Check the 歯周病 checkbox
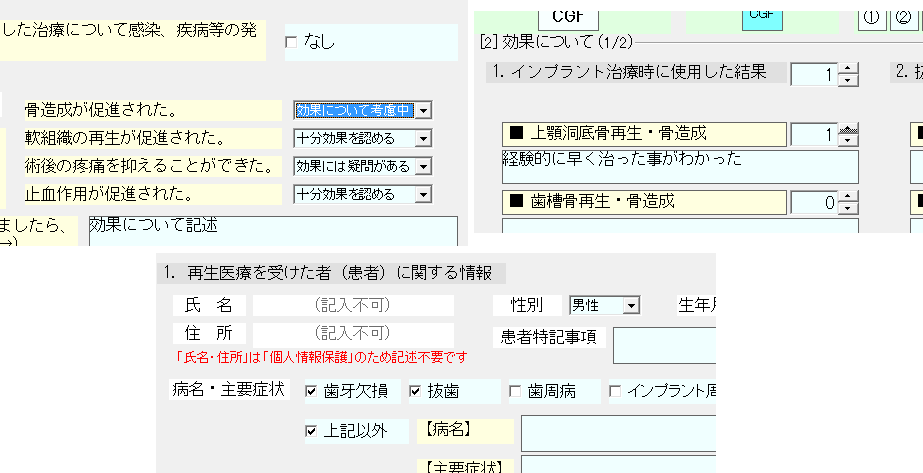Image resolution: width=923 pixels, height=473 pixels. point(515,391)
